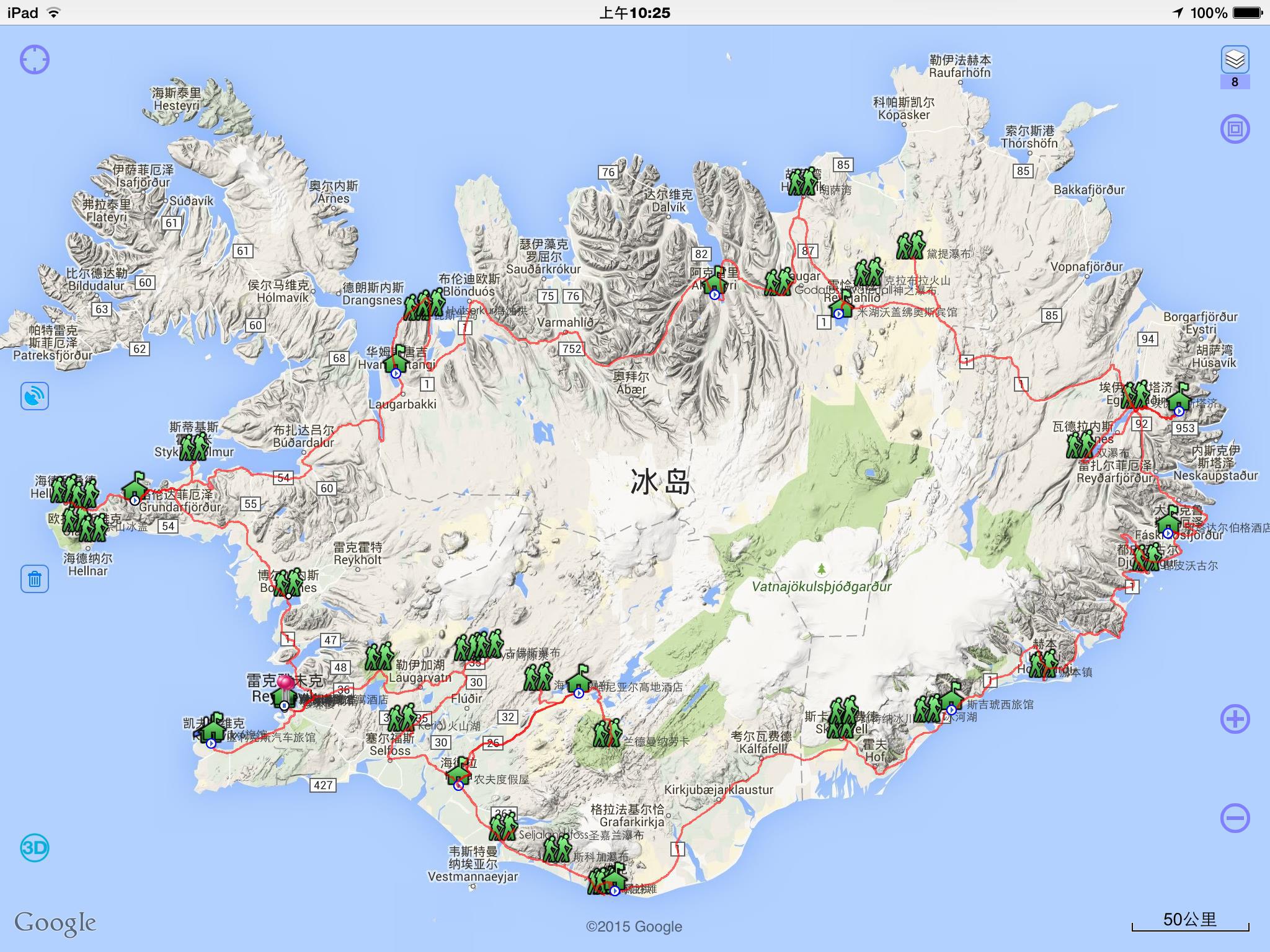Tap the hiker marker at Skógafoss
The image size is (1270, 952).
click(557, 848)
